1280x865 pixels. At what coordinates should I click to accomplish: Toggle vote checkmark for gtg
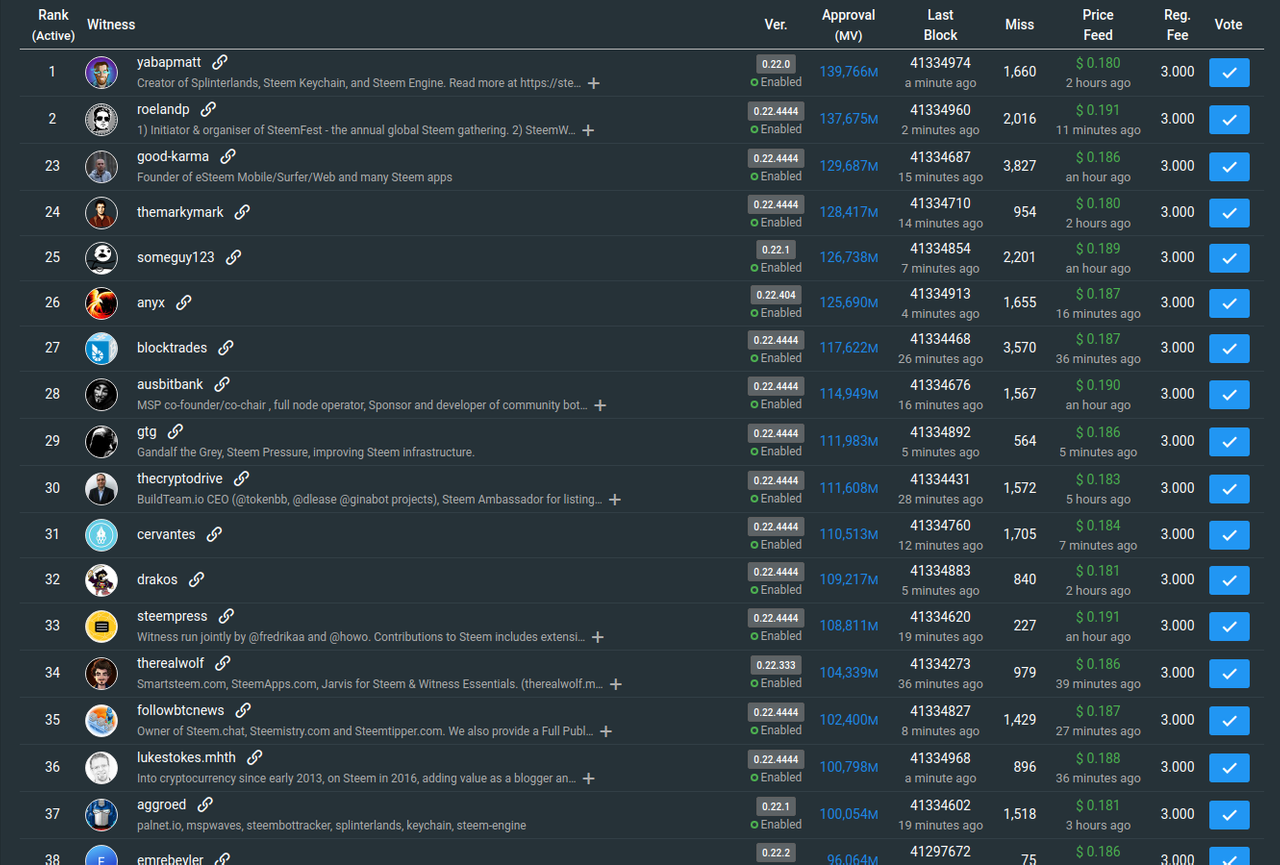coord(1229,441)
